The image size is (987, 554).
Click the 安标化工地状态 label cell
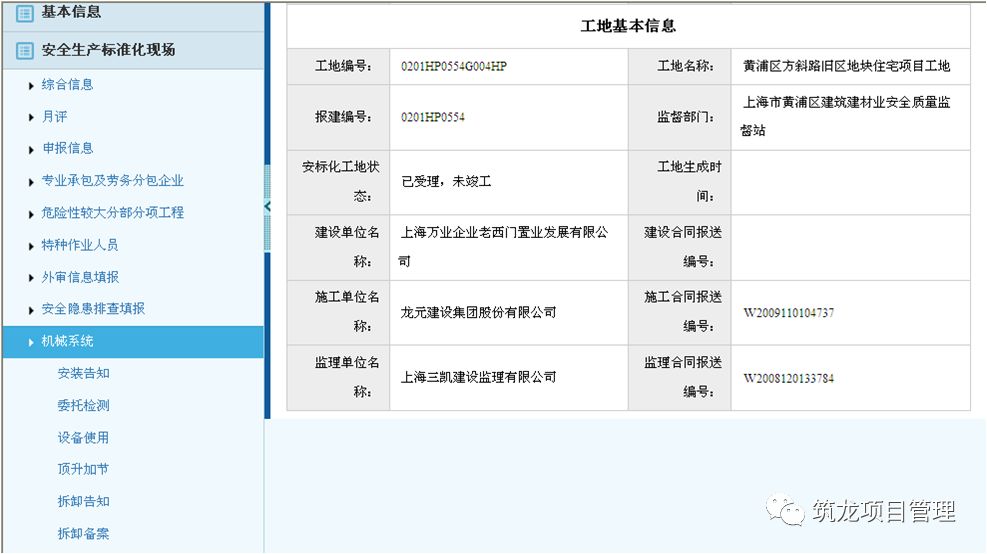(339, 182)
